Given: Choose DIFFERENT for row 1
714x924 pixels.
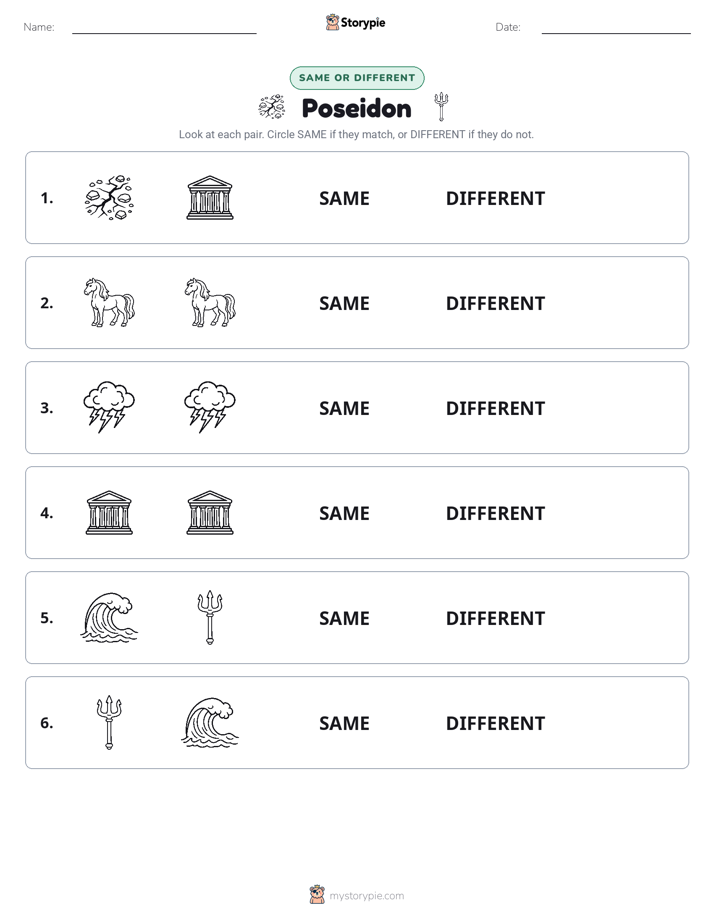Looking at the screenshot, I should tap(495, 198).
